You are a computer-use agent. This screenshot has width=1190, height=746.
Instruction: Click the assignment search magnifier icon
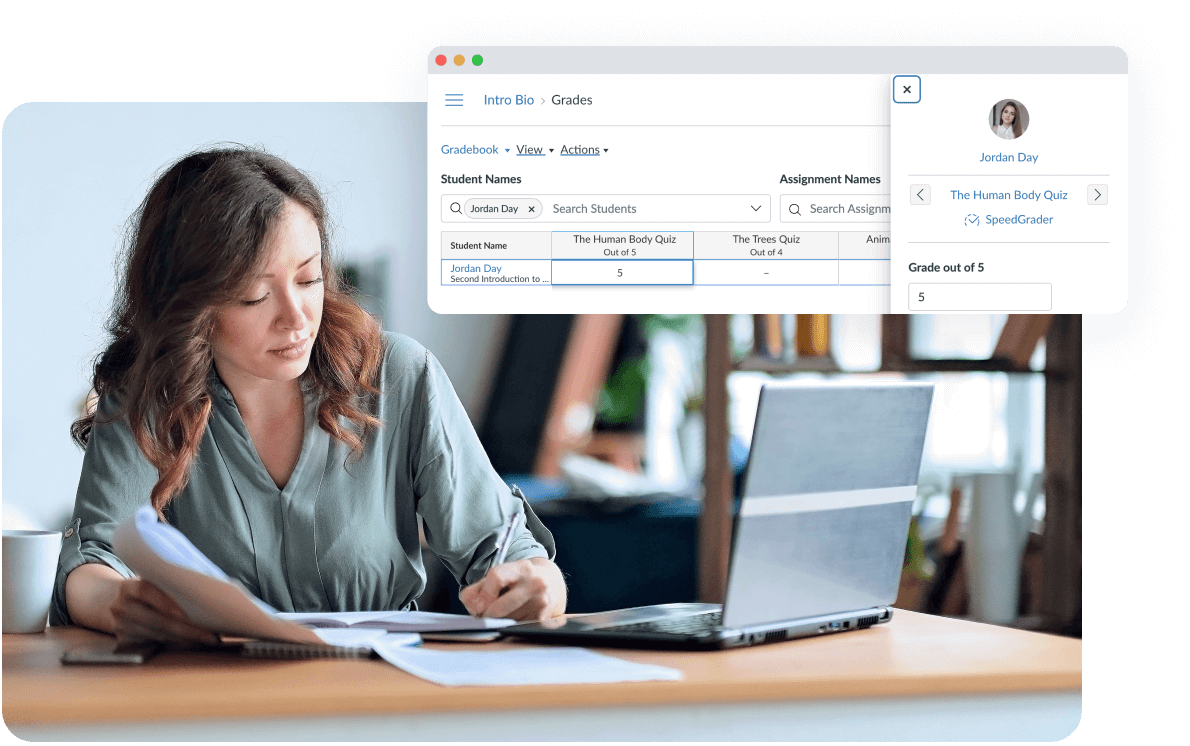coord(796,209)
